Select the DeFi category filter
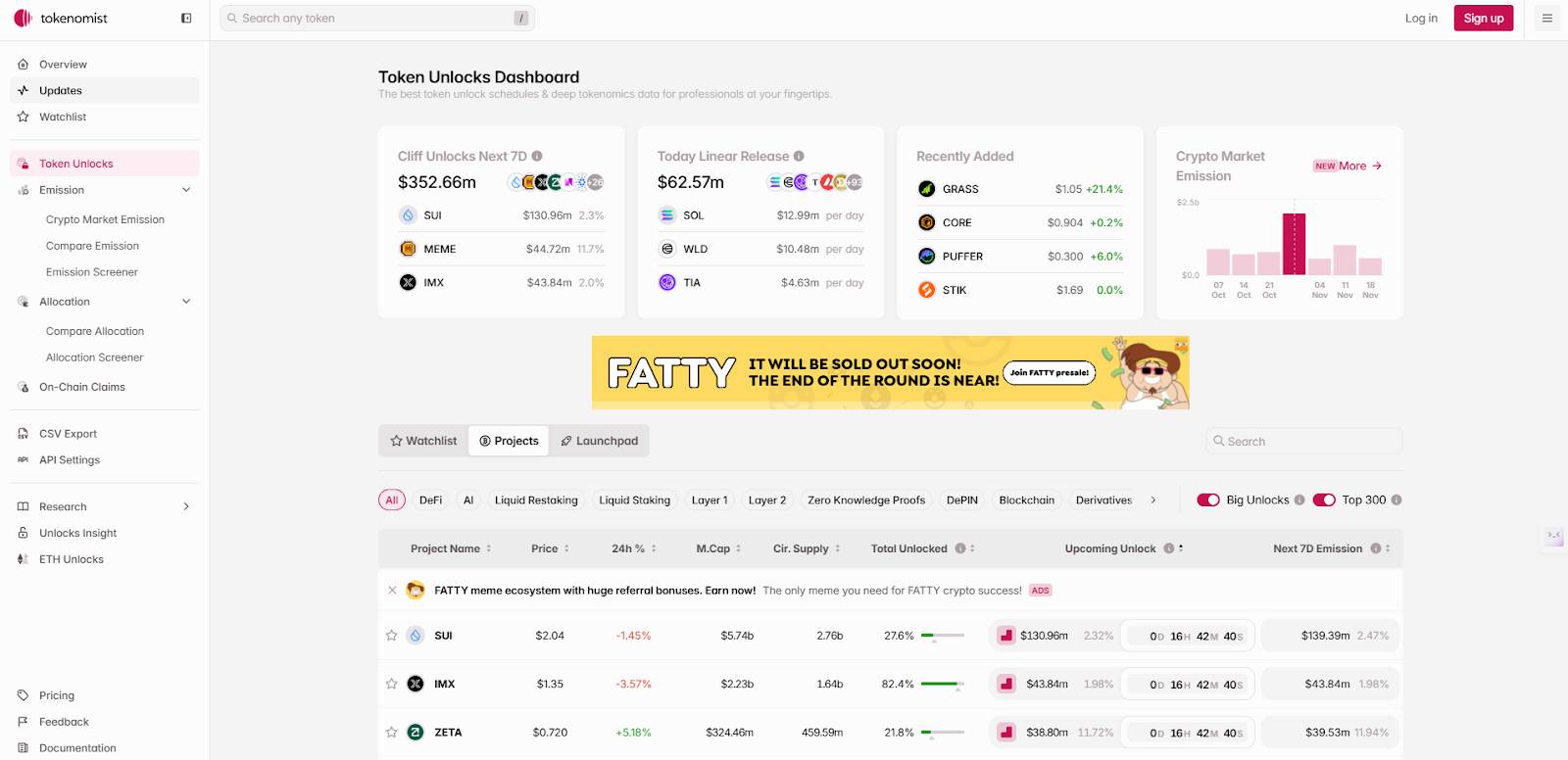Screen dimensions: 1568x760 point(431,499)
